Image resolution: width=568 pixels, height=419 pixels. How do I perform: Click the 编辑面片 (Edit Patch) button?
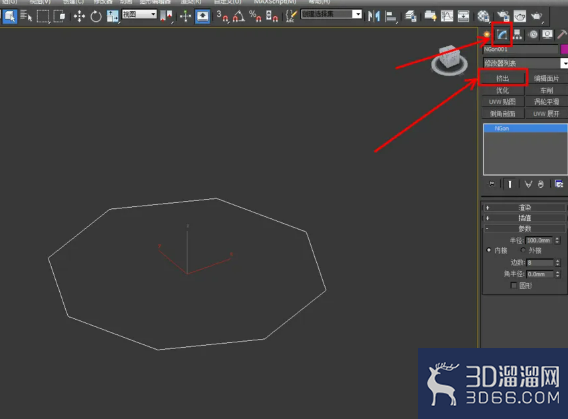(x=546, y=78)
